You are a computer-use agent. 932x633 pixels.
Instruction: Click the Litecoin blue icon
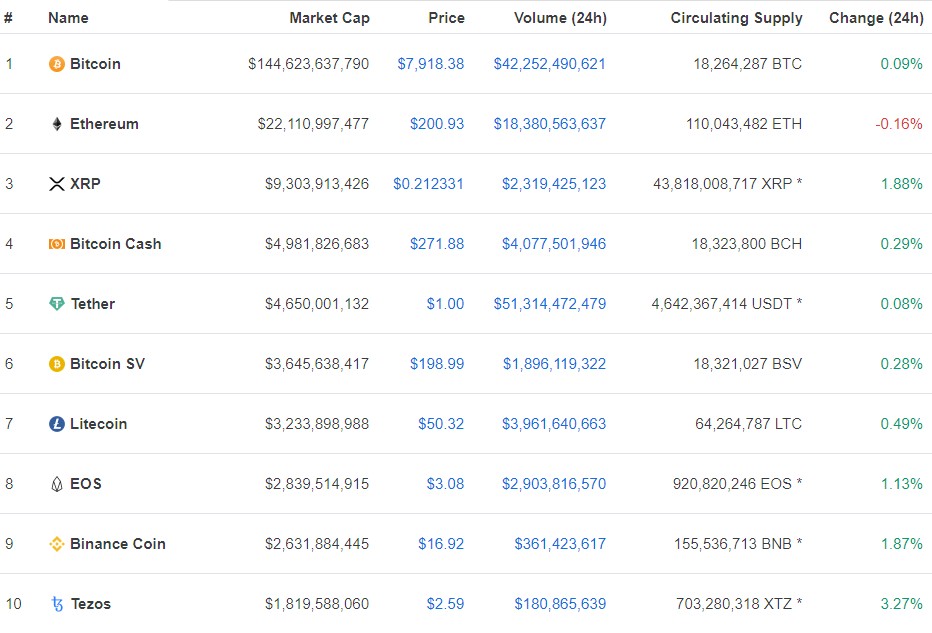[56, 424]
